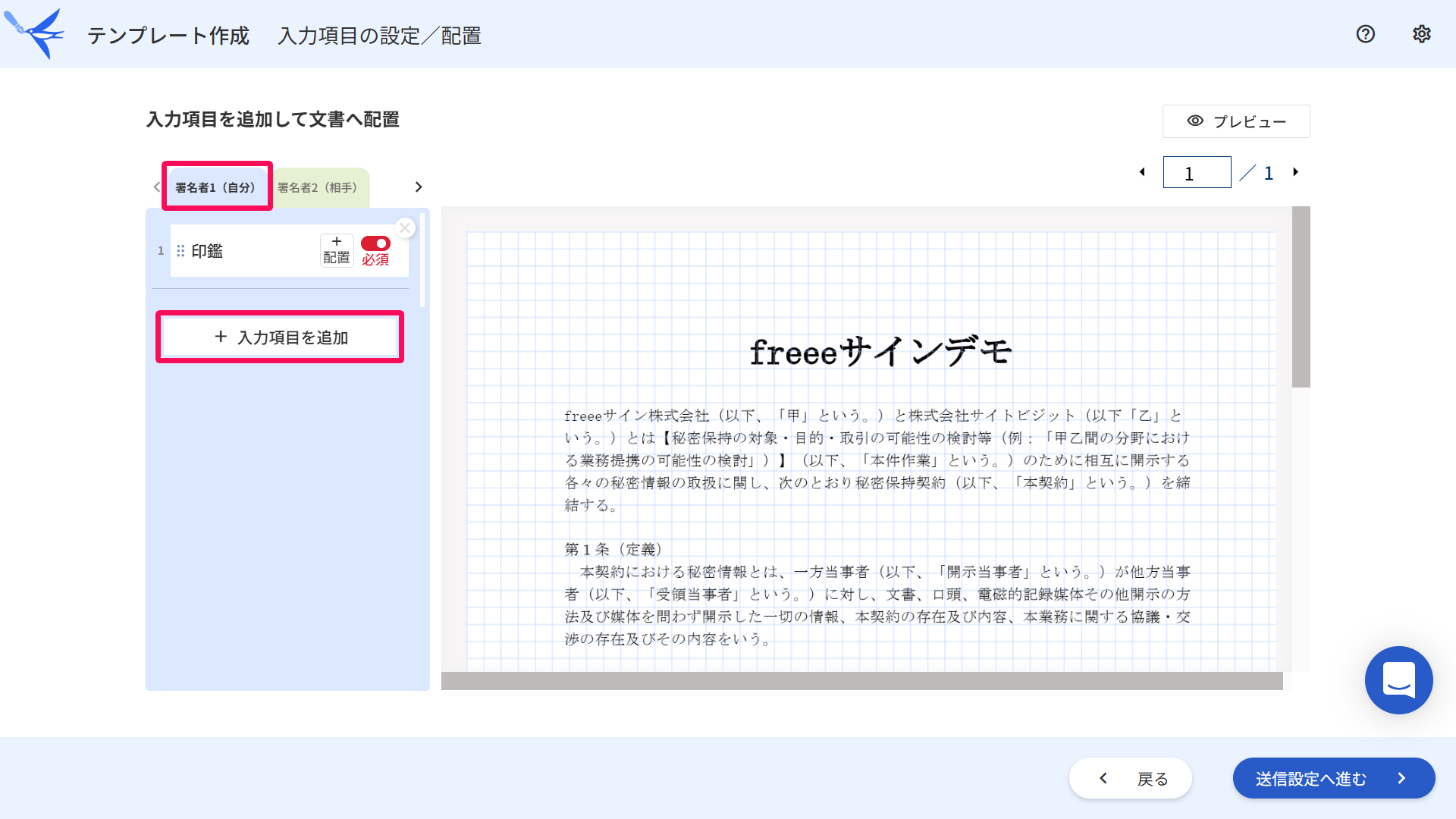Click the vertical document scrollbar thumb
The width and height of the screenshot is (1456, 819).
pyautogui.click(x=1301, y=297)
